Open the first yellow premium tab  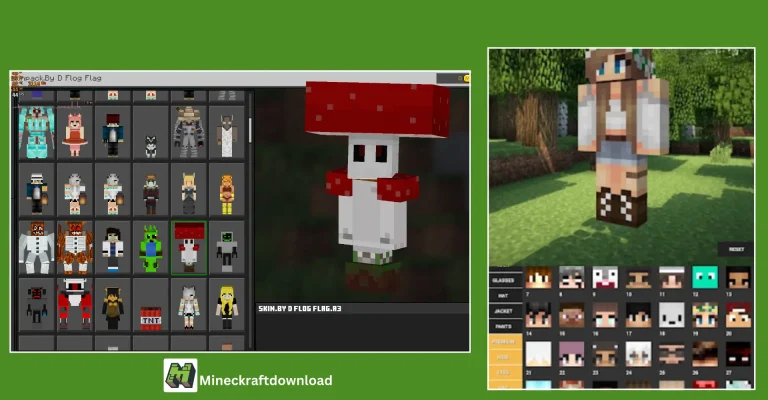(504, 341)
